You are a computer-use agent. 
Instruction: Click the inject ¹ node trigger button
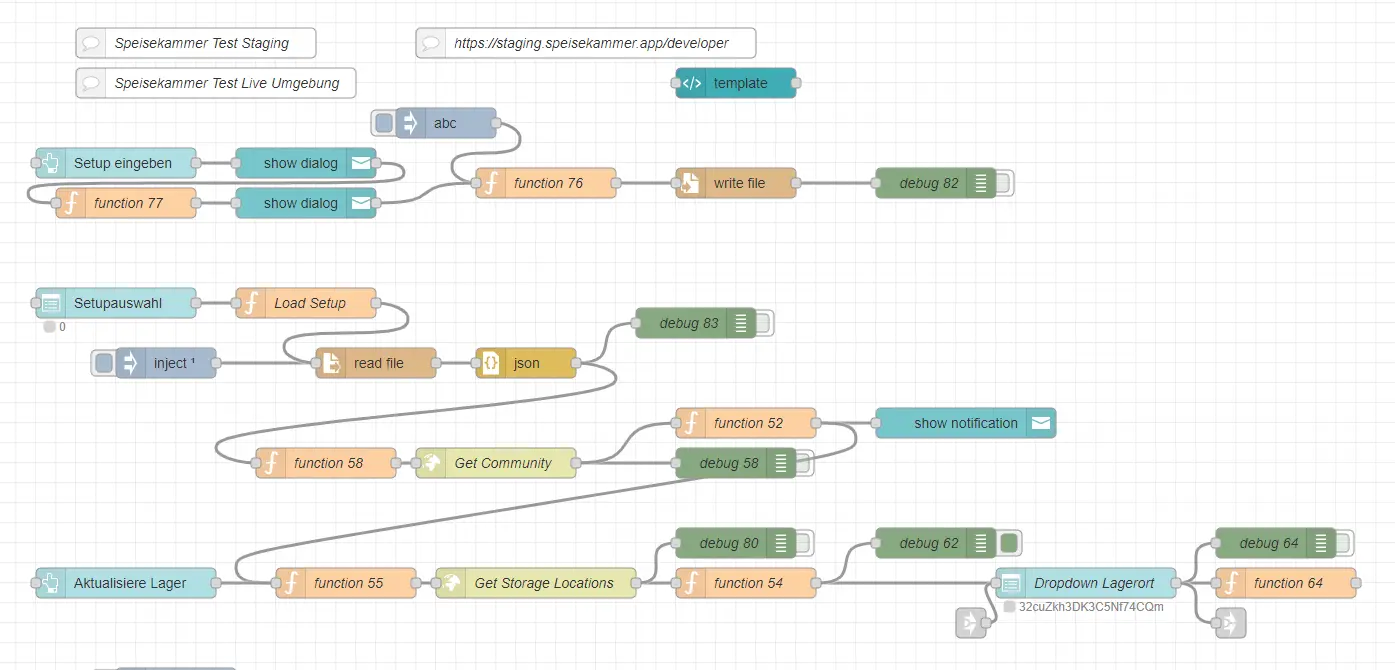(x=104, y=363)
